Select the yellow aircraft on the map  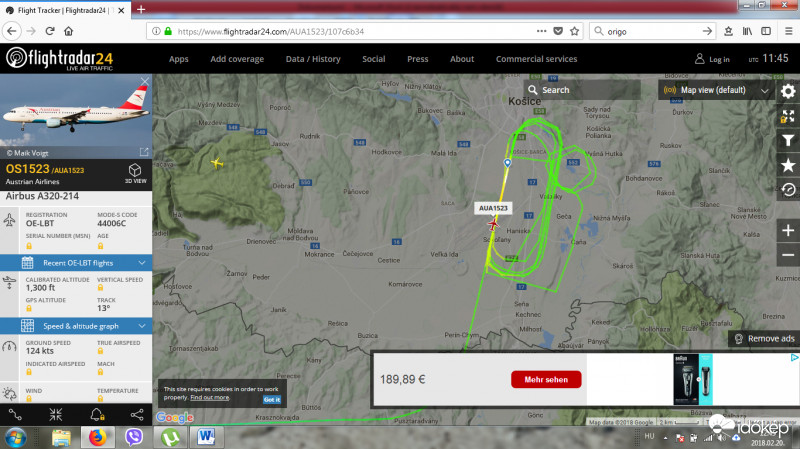217,163
